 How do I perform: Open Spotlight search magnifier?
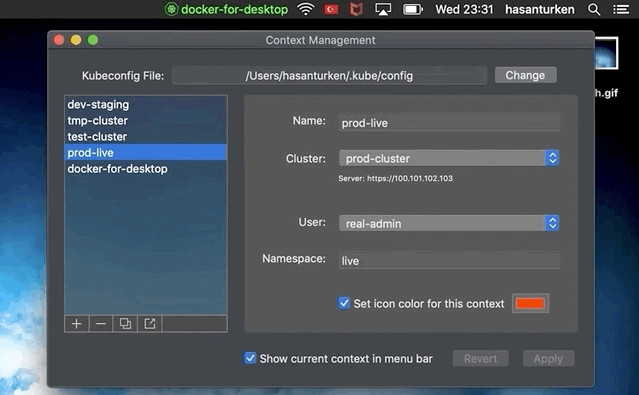point(594,9)
